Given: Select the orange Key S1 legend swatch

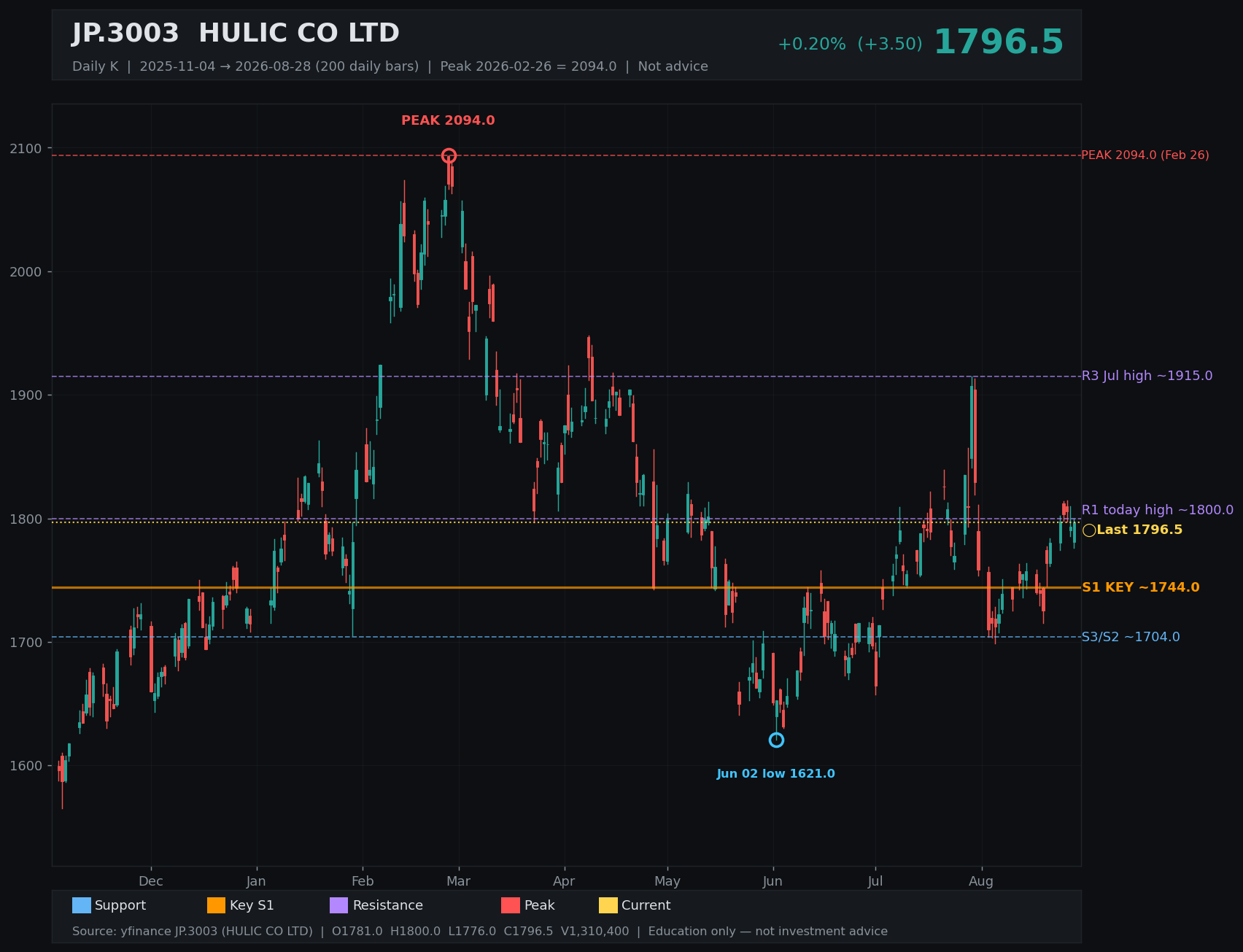Looking at the screenshot, I should (x=217, y=905).
